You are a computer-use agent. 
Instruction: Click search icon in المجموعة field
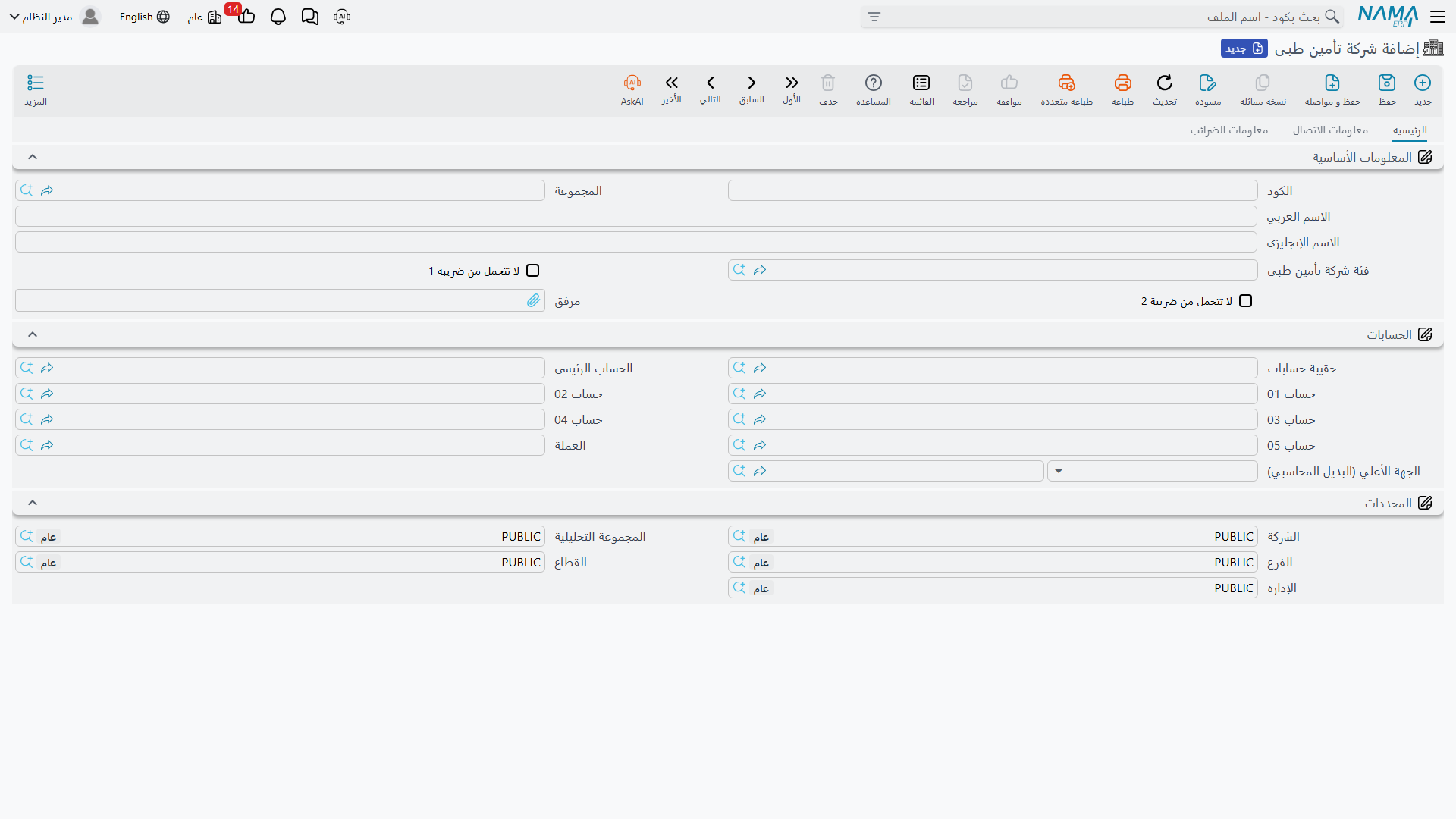point(27,190)
